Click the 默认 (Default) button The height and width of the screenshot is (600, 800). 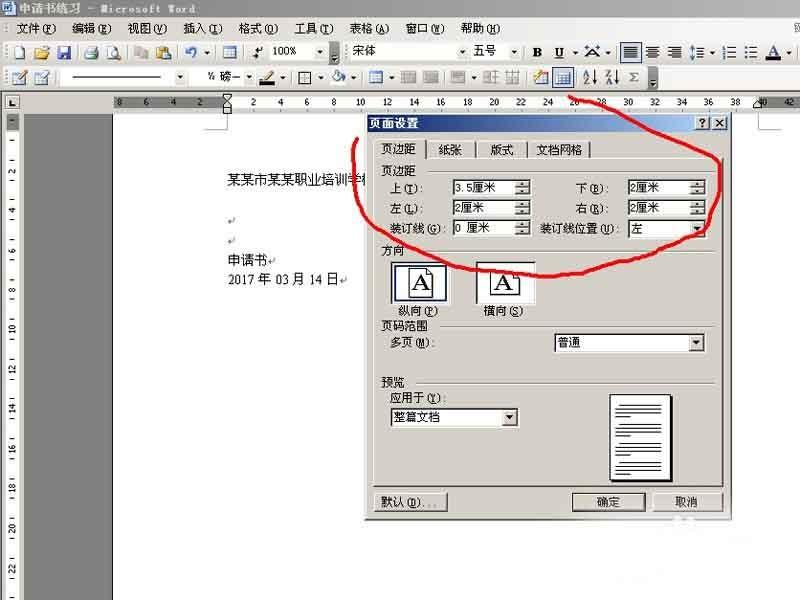point(408,501)
